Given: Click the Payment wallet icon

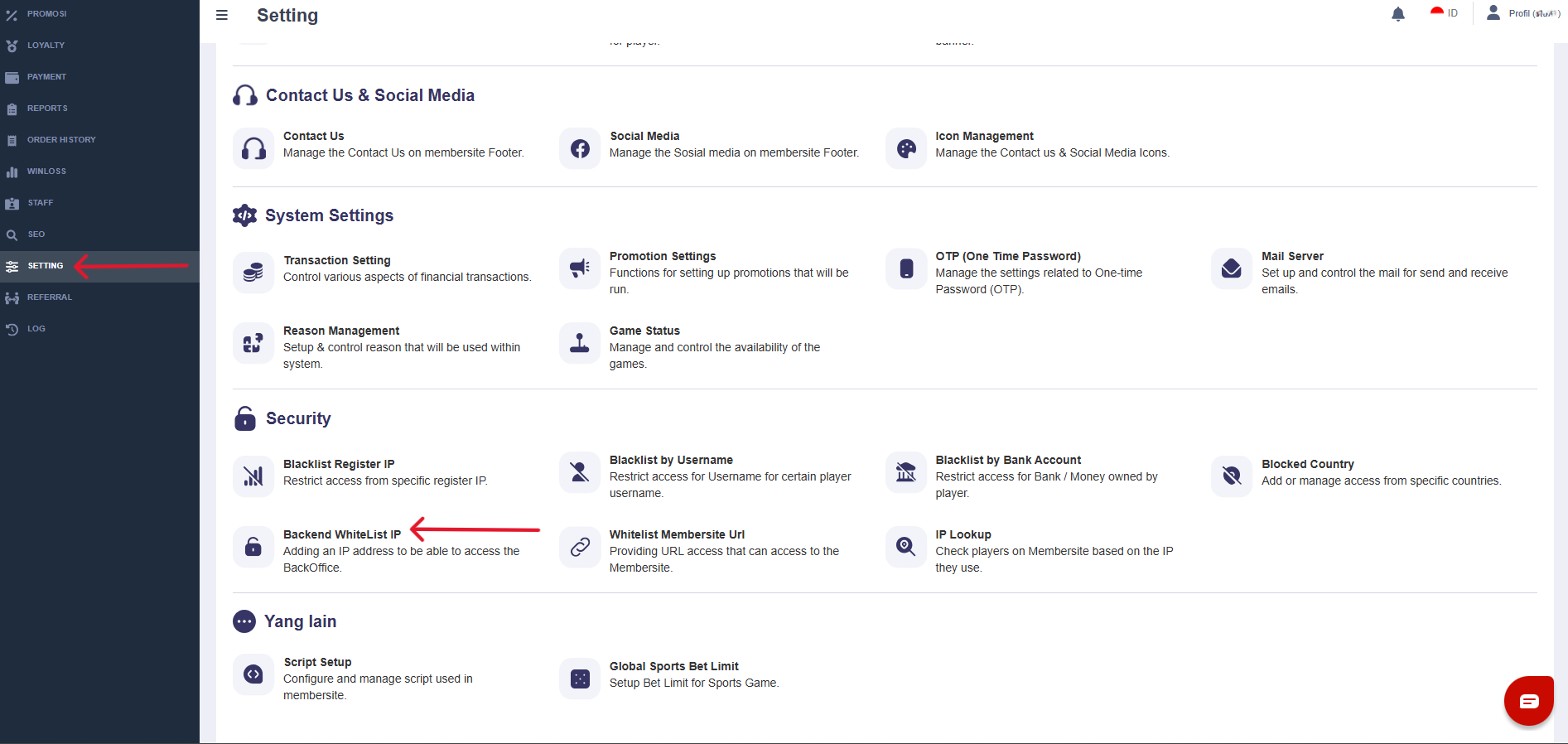Looking at the screenshot, I should [x=12, y=78].
